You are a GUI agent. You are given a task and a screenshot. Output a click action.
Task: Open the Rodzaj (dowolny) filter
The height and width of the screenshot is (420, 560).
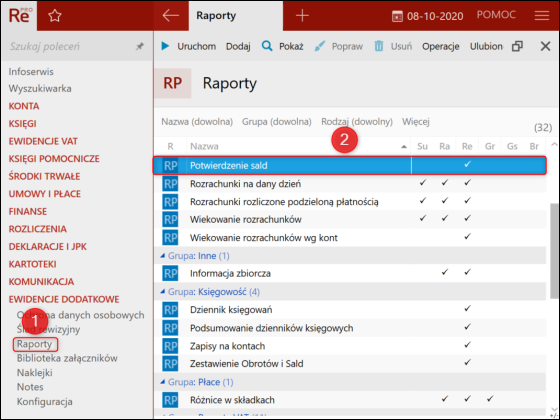357,122
